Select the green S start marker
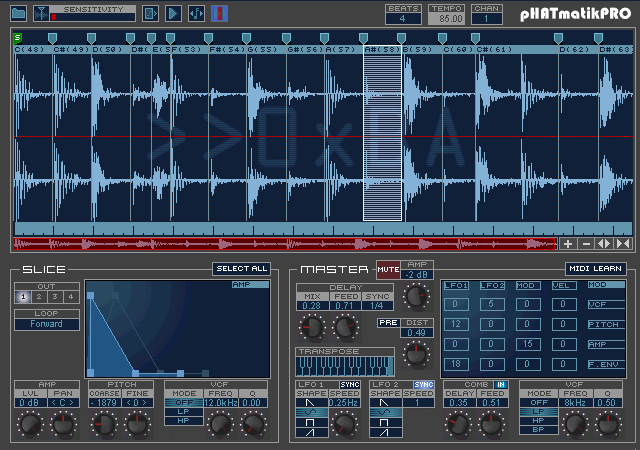This screenshot has height=450, width=640. pos(17,38)
